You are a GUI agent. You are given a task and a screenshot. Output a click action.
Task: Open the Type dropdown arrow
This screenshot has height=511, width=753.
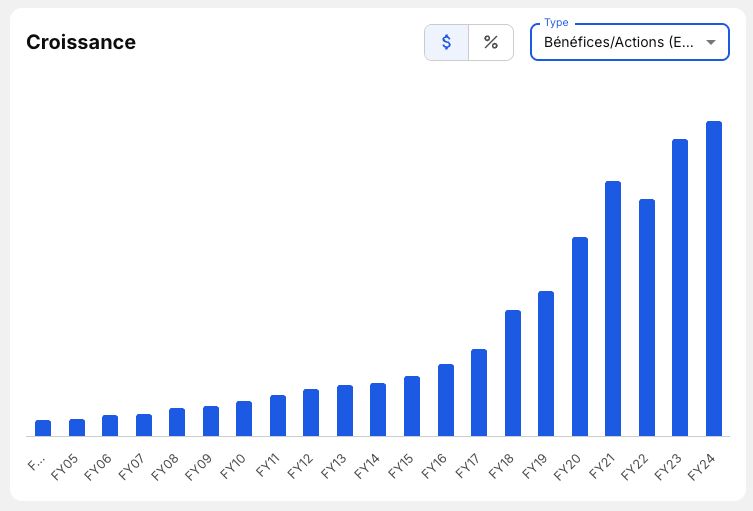point(711,42)
